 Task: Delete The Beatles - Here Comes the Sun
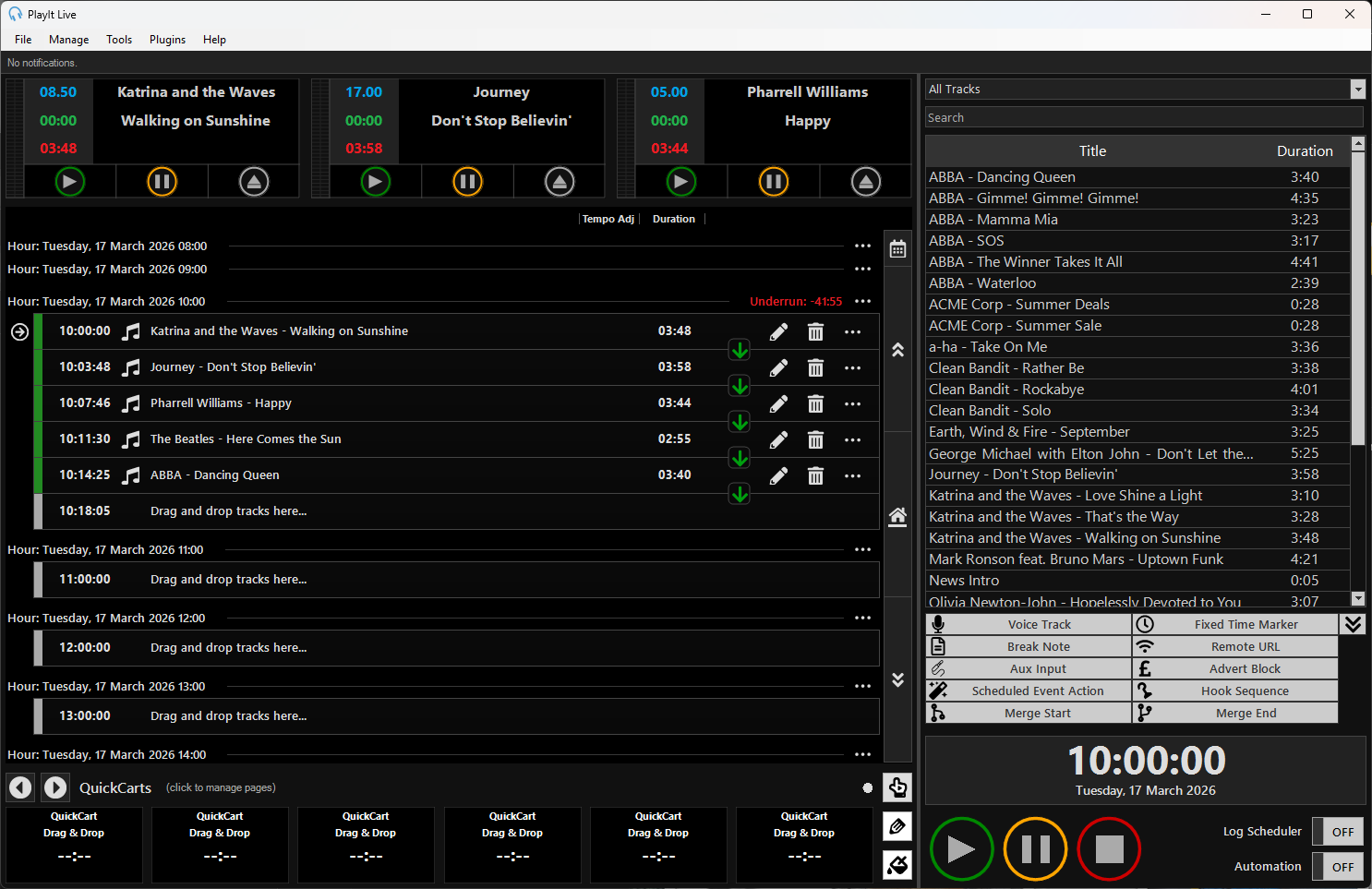(x=815, y=439)
